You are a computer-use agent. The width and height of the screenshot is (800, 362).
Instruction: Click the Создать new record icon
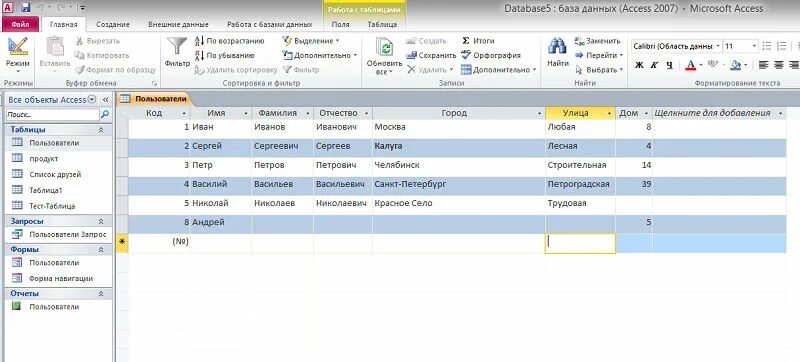pyautogui.click(x=411, y=41)
